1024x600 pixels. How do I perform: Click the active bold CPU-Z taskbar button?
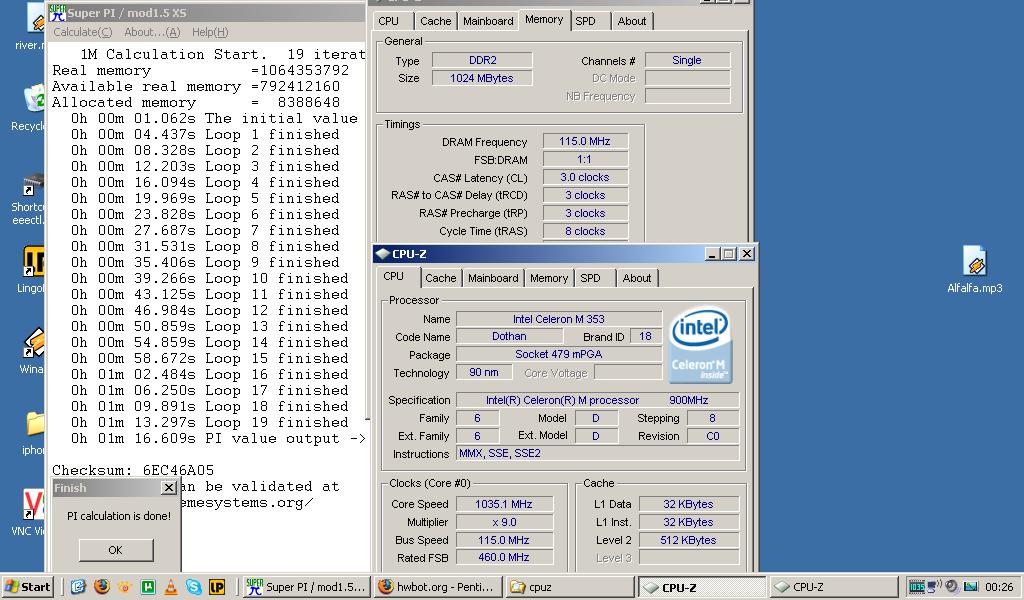pyautogui.click(x=701, y=587)
